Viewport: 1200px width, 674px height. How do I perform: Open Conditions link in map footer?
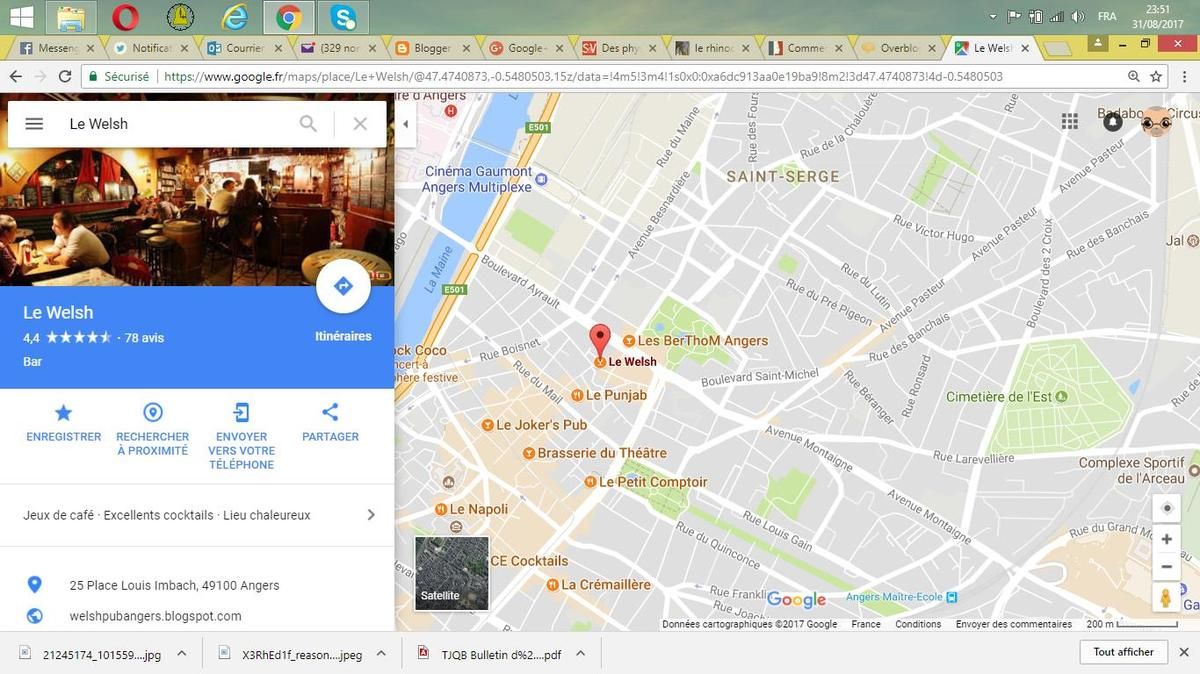(918, 624)
